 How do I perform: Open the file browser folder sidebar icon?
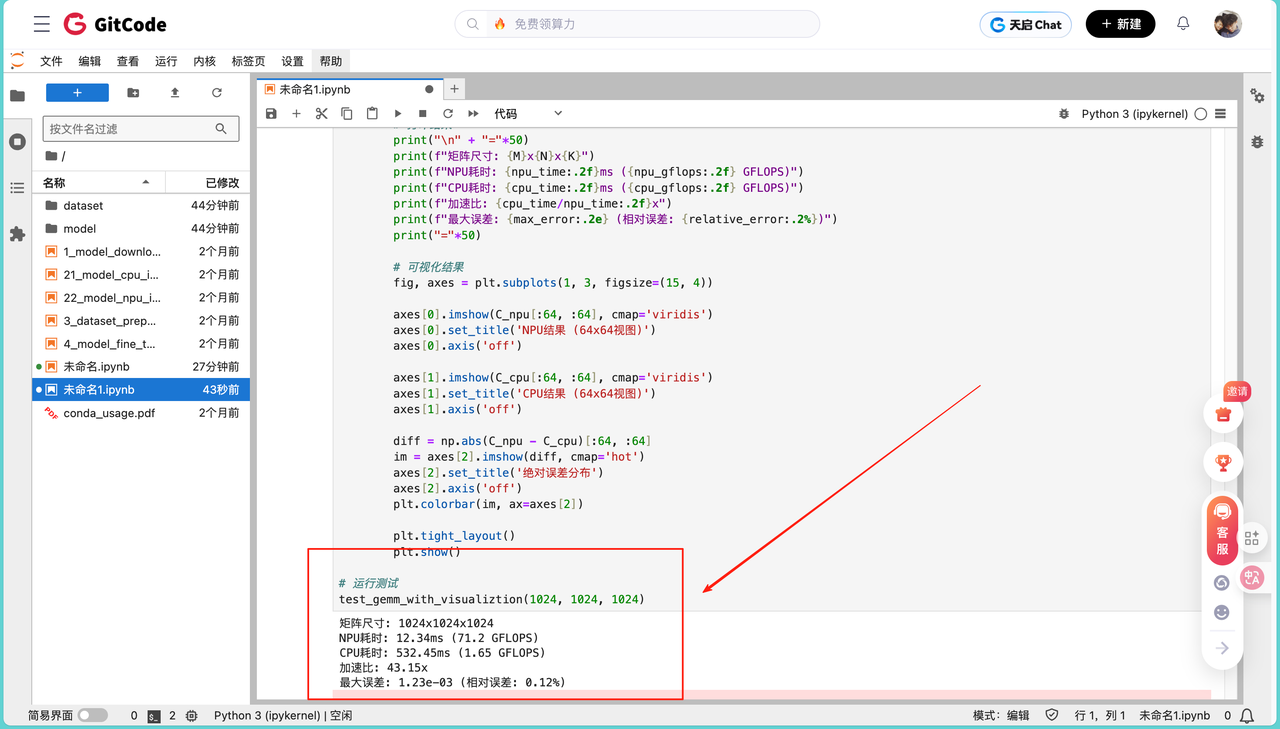pos(17,96)
